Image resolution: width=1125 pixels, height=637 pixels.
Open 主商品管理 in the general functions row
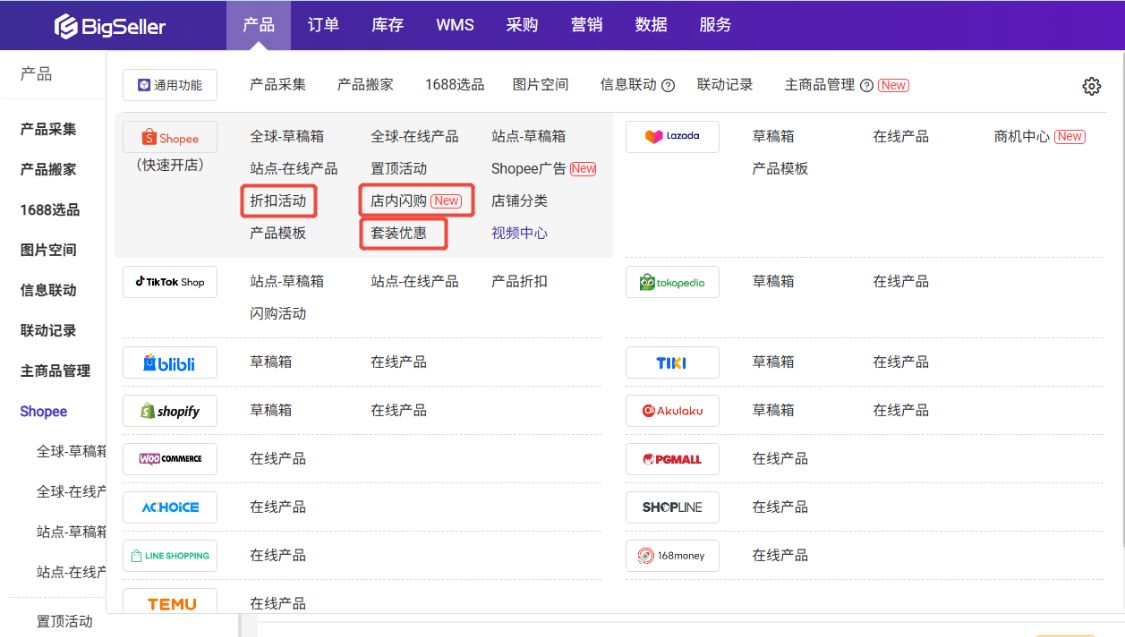[819, 85]
